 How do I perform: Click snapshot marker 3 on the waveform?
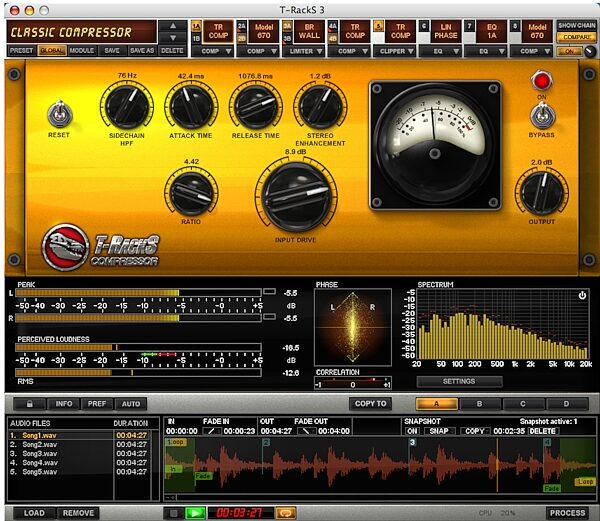click(x=412, y=442)
